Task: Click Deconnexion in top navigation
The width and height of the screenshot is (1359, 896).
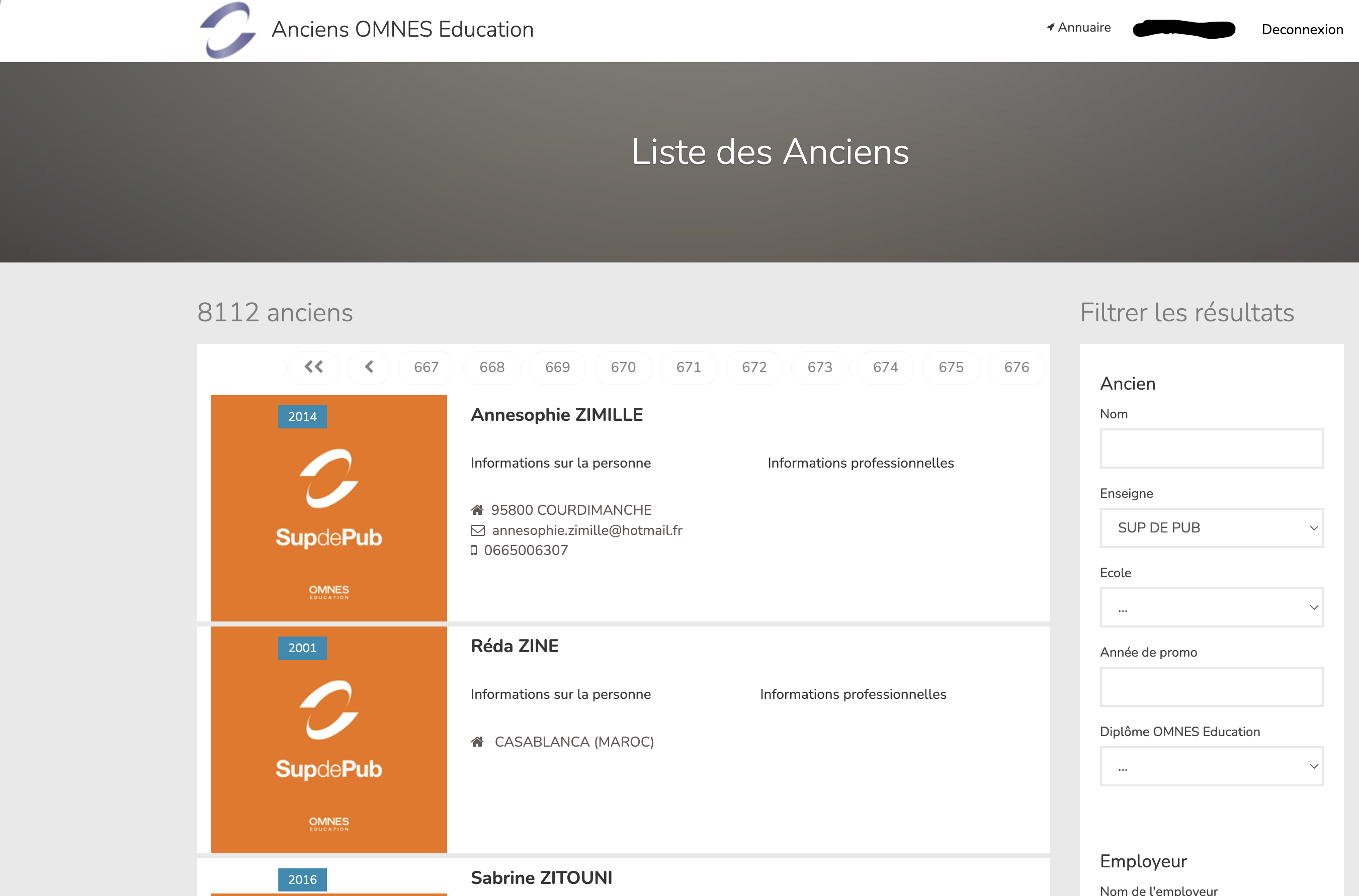Action: (x=1302, y=30)
